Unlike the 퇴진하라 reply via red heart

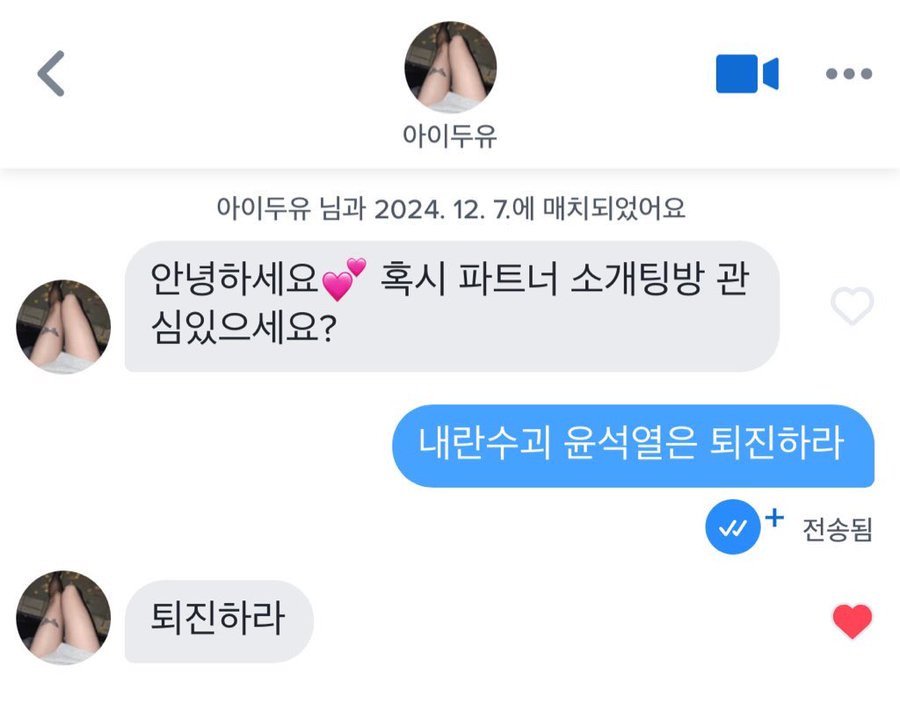(852, 622)
